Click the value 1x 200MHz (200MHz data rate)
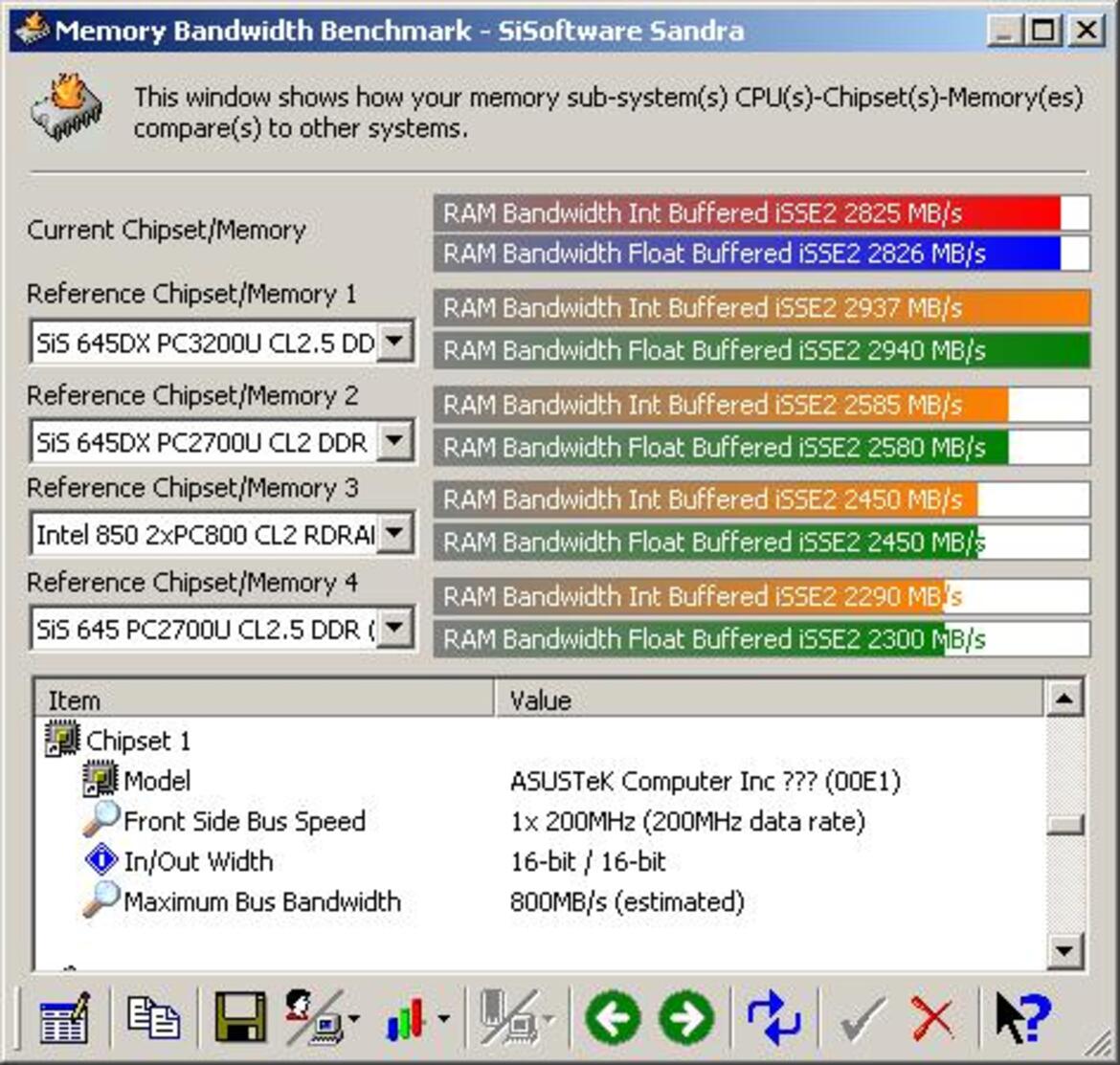Viewport: 1120px width, 1065px height. pos(687,822)
